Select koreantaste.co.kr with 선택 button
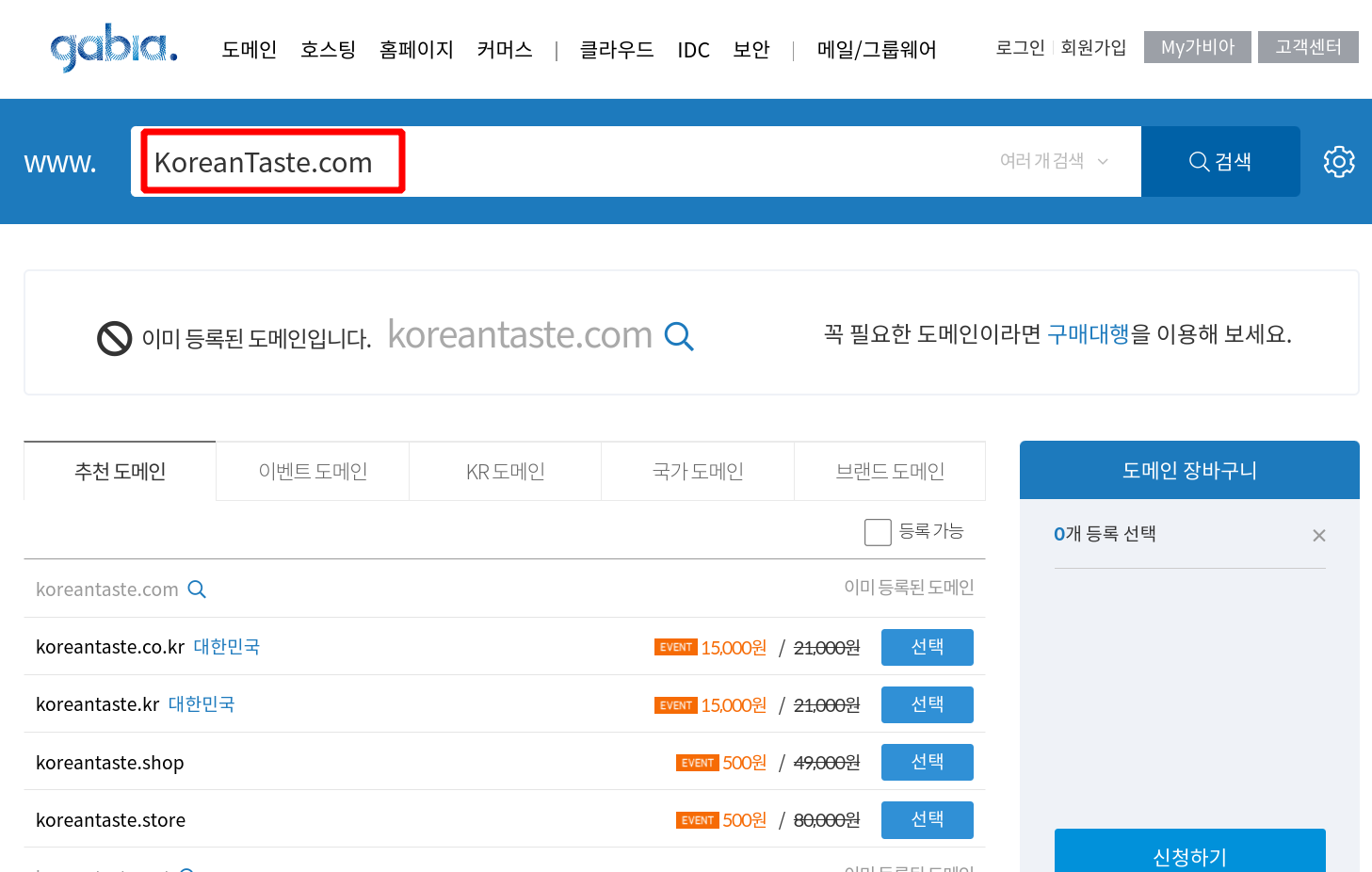The width and height of the screenshot is (1372, 872). pyautogui.click(x=928, y=647)
